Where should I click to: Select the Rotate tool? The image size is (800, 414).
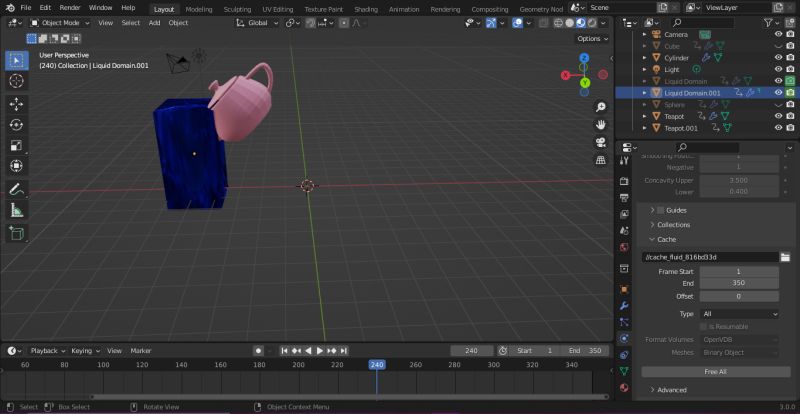pyautogui.click(x=16, y=125)
